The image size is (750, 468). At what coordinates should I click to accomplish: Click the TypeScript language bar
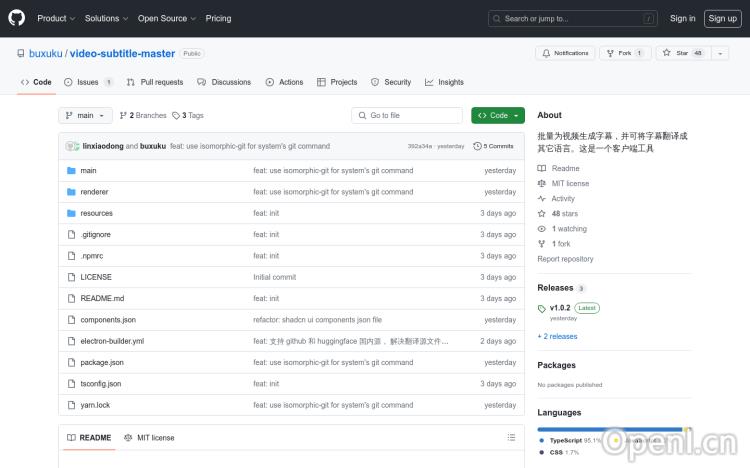pos(608,429)
